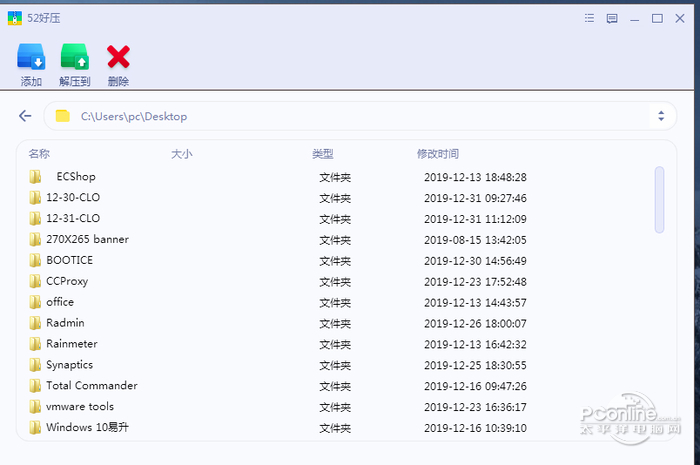Click the 解压到 (Extract to) toolbar icon
This screenshot has height=465, width=700.
coord(75,57)
